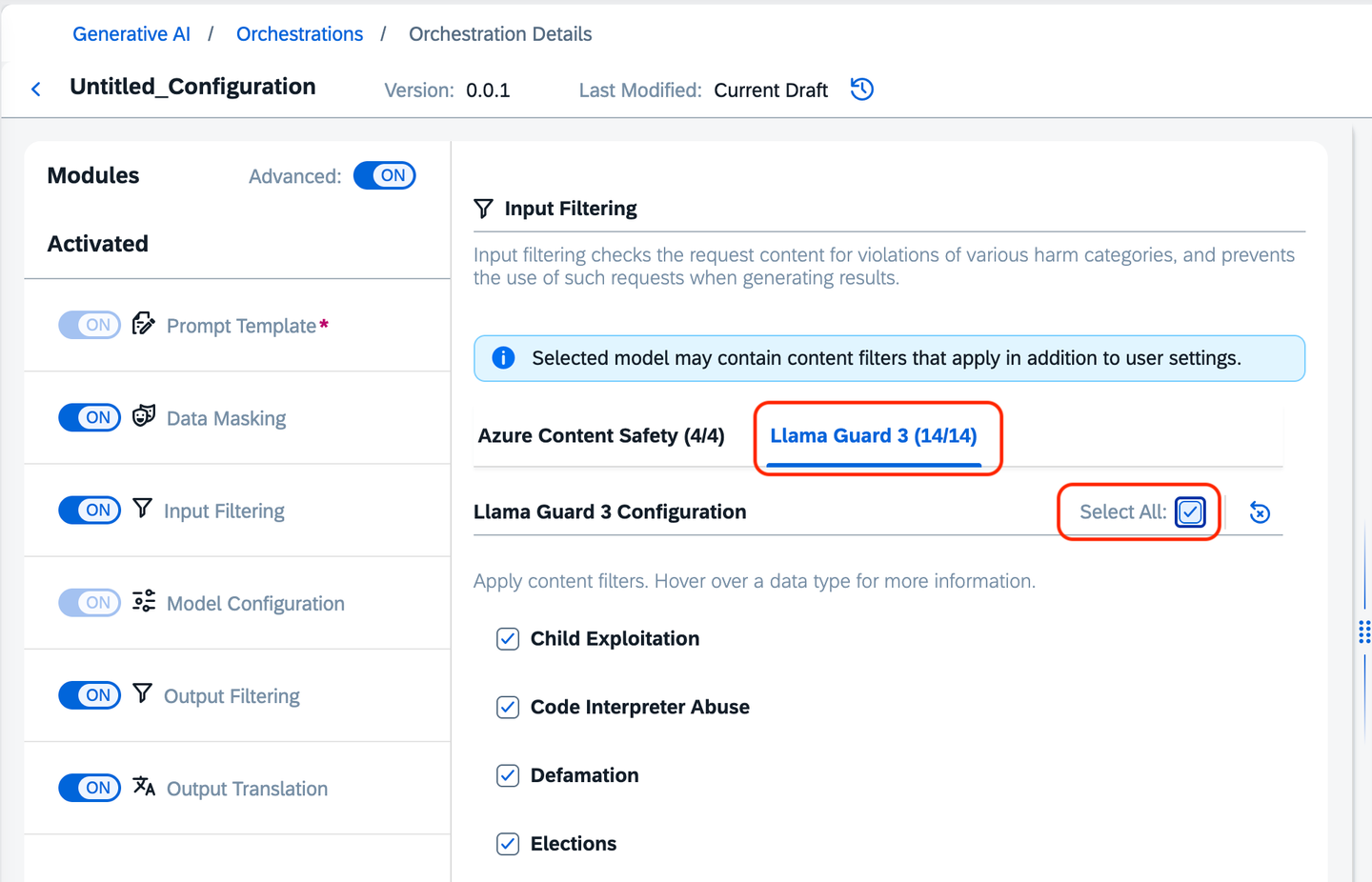Switch to Azure Content Safety tab
The width and height of the screenshot is (1372, 882).
pos(601,436)
